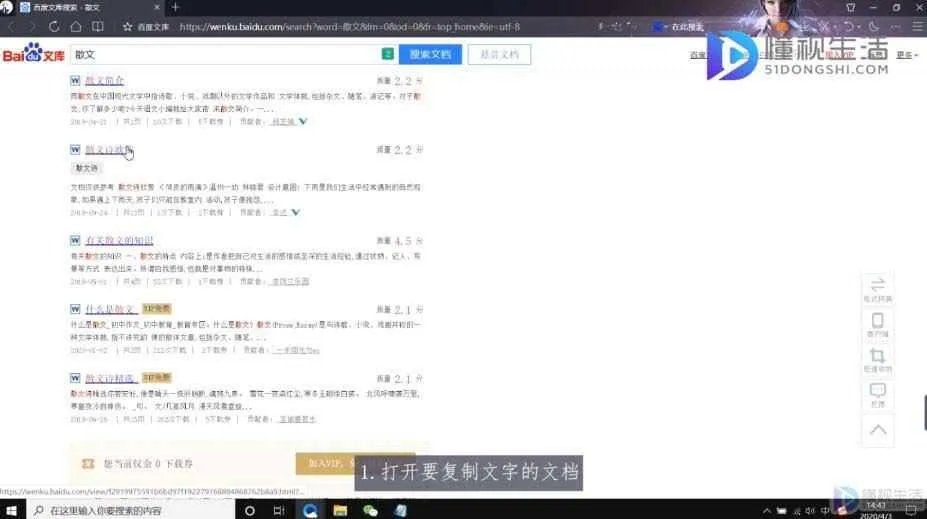Click contributor name on 有关散文的知识 result
Screen dimensions: 927x519
tap(290, 281)
